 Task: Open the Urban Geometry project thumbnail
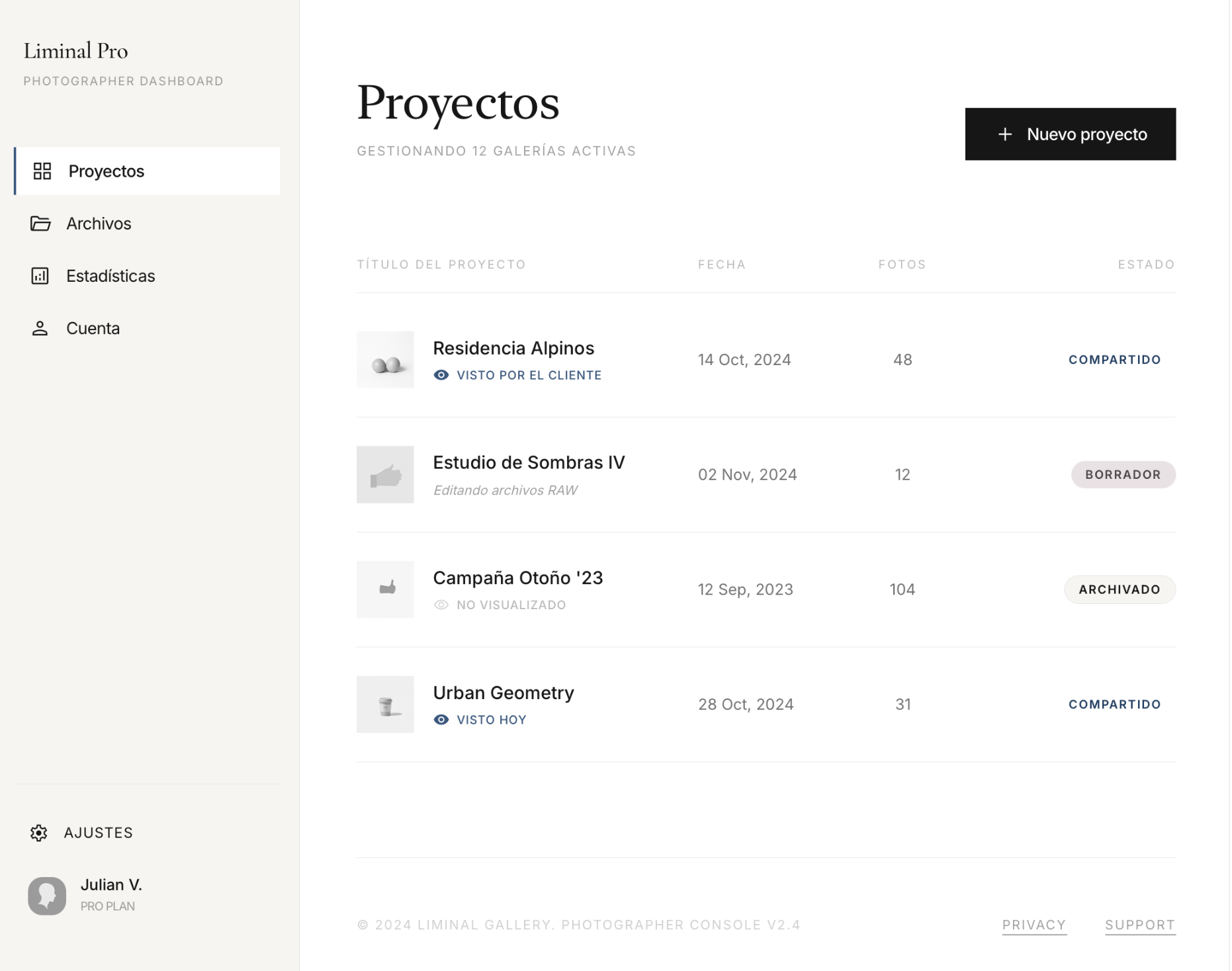(x=385, y=704)
